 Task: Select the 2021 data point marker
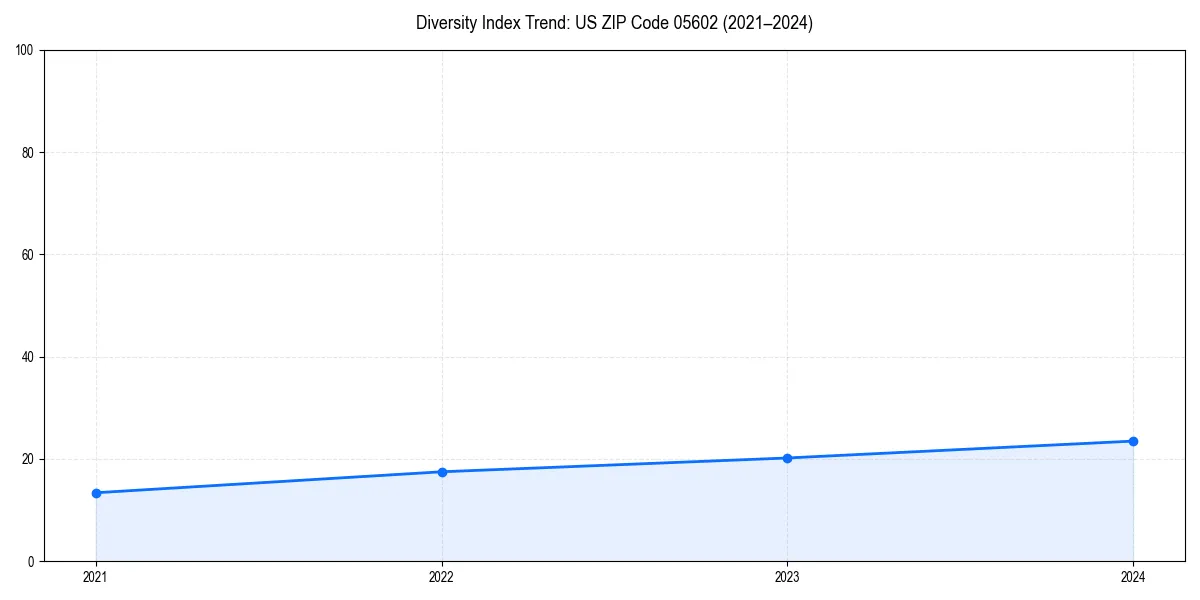pyautogui.click(x=95, y=492)
